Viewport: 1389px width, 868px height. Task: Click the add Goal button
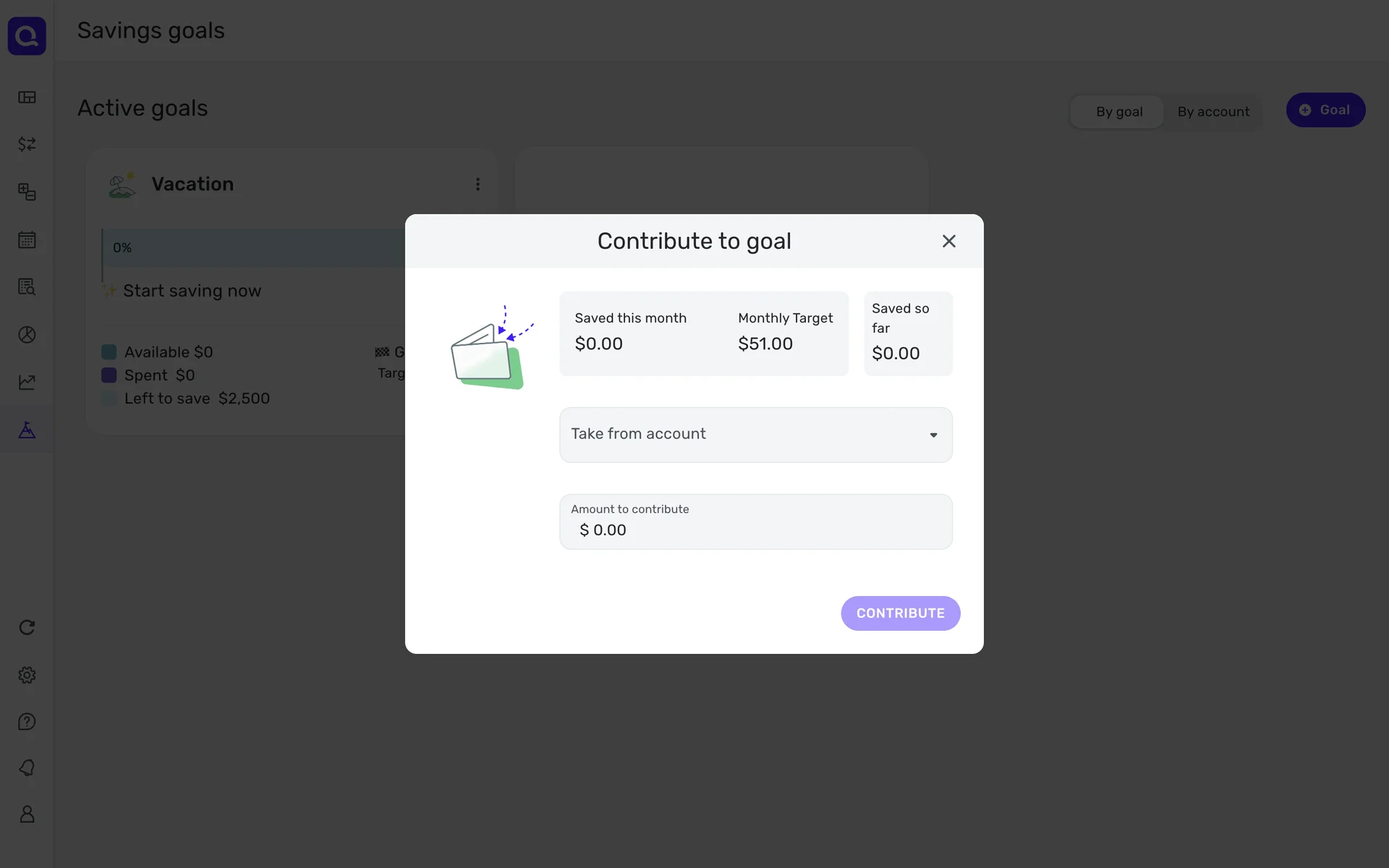coord(1325,110)
